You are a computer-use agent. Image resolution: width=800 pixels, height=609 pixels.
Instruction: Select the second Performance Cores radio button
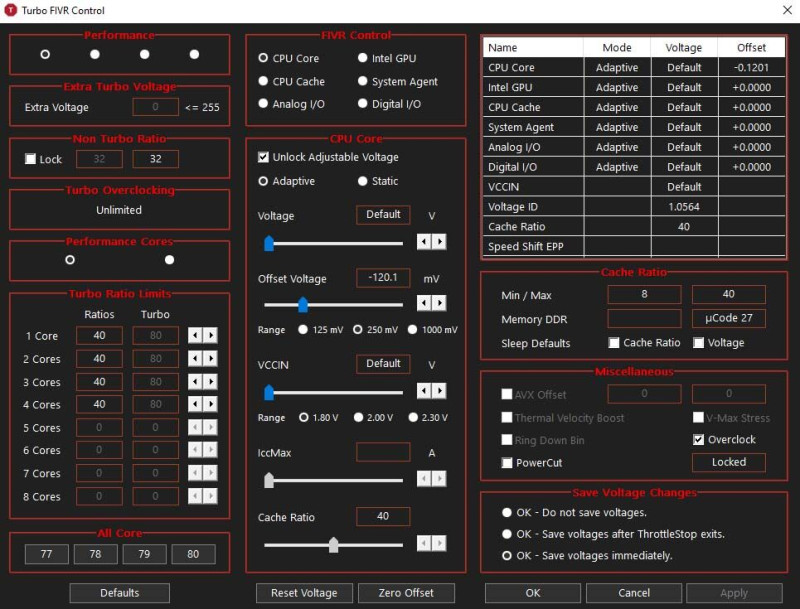coord(169,260)
